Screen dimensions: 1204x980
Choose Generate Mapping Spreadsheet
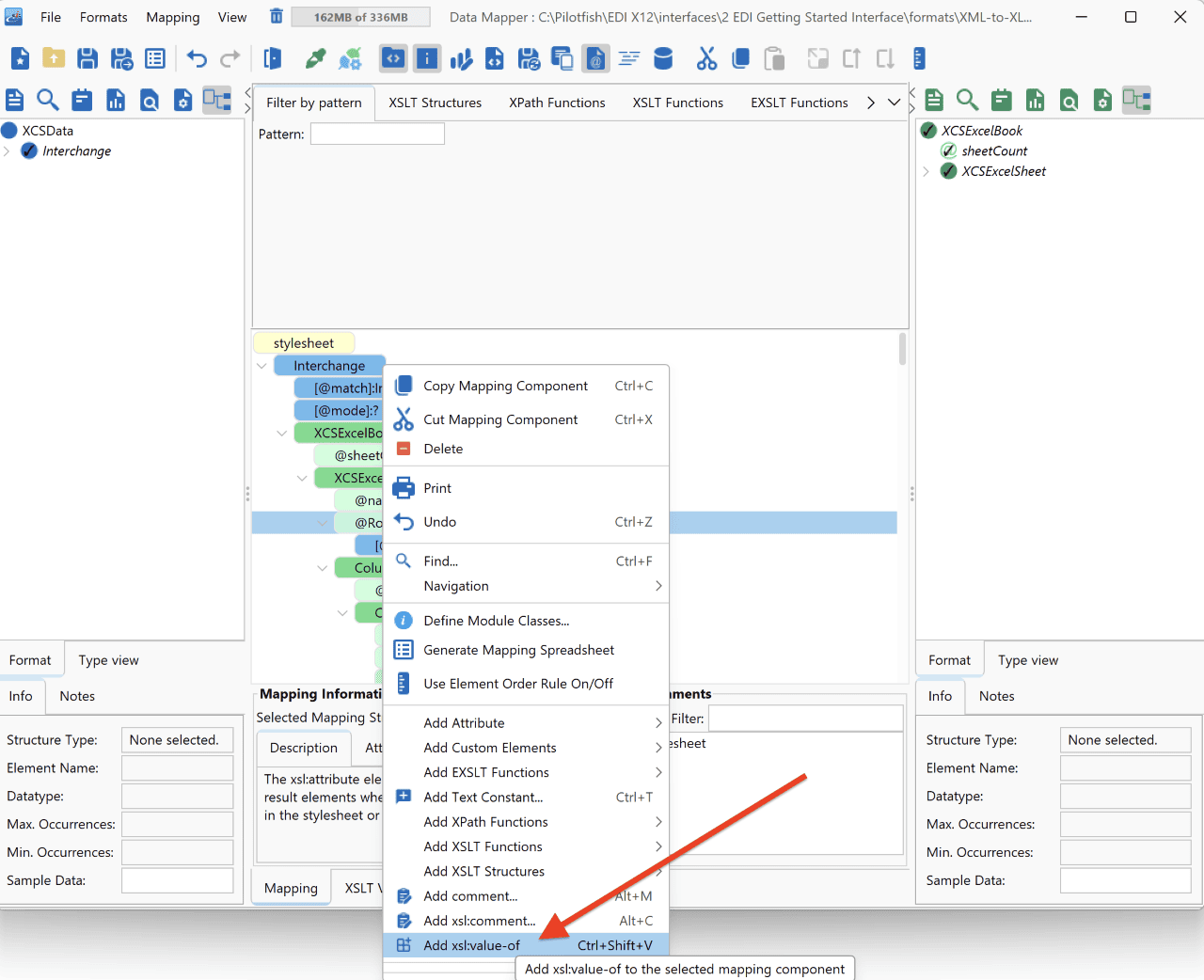pyautogui.click(x=527, y=650)
